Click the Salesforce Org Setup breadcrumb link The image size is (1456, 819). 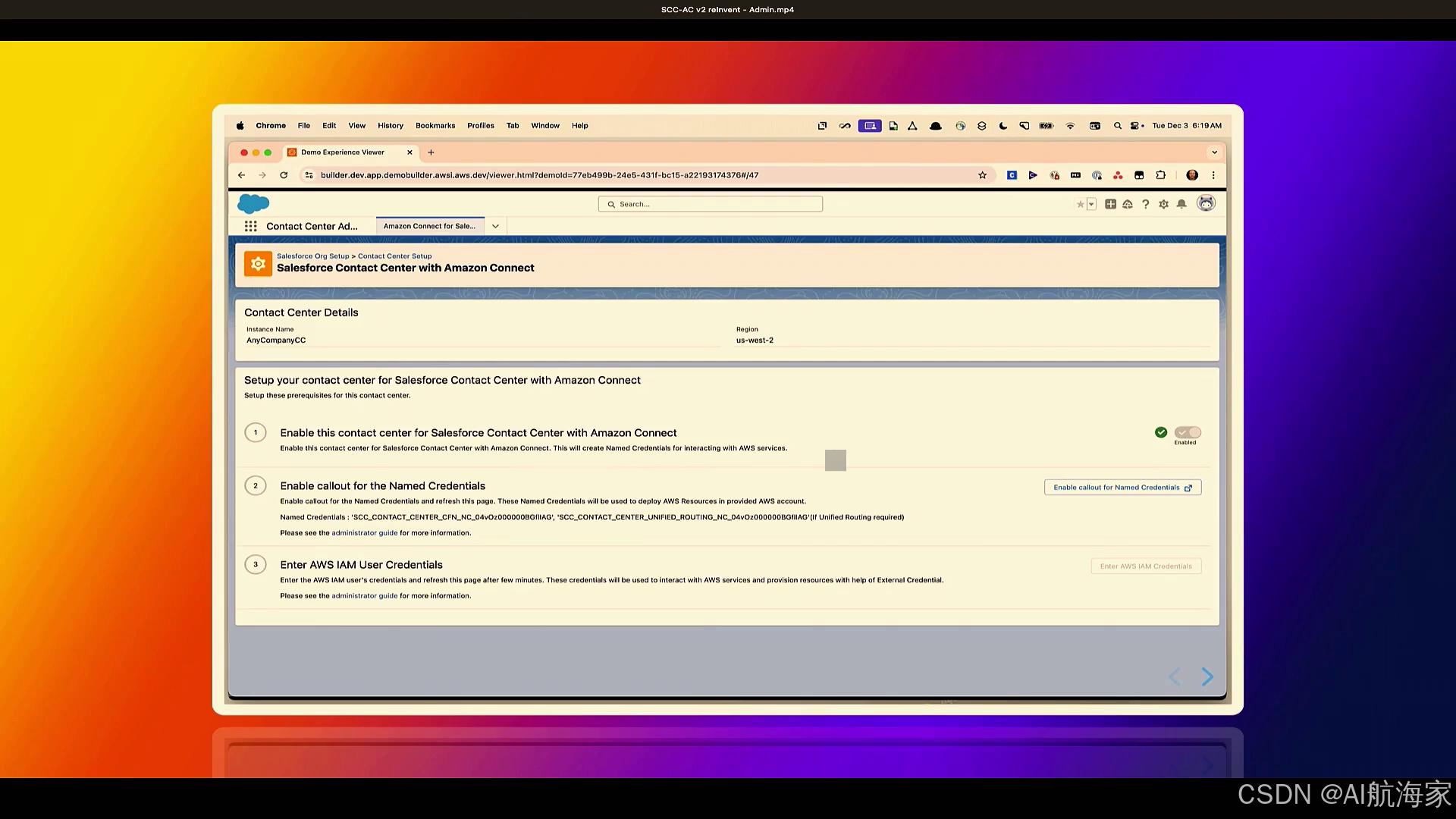[x=312, y=256]
